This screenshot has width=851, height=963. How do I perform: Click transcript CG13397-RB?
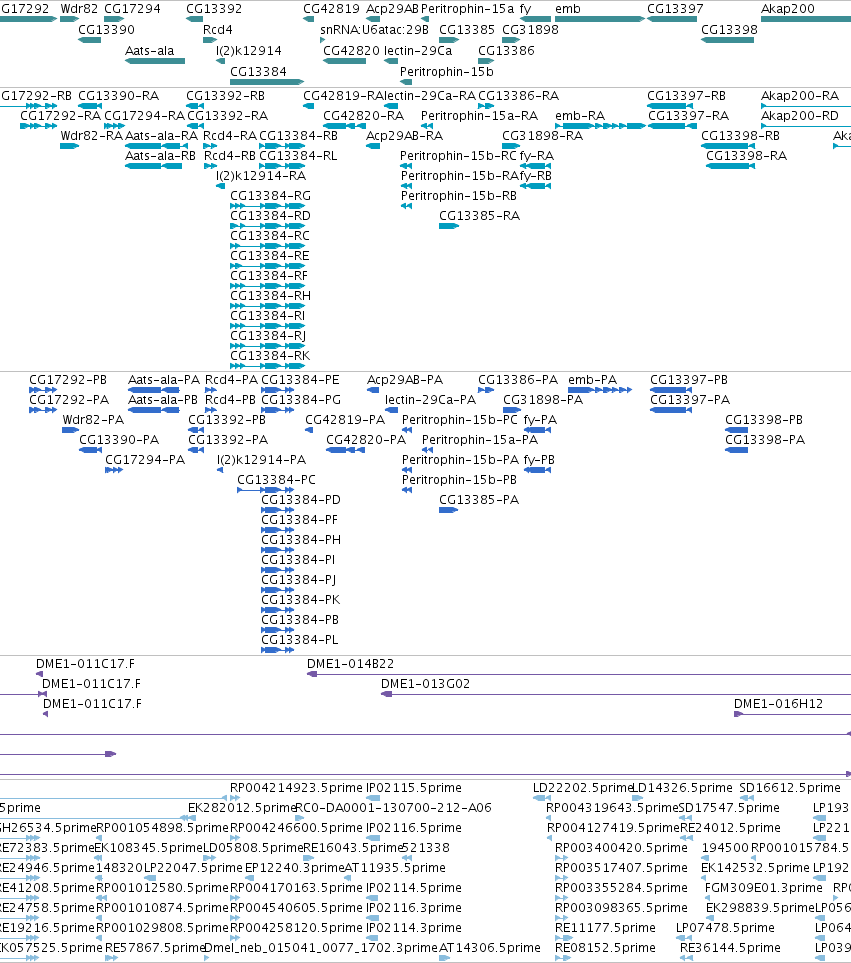pos(686,96)
